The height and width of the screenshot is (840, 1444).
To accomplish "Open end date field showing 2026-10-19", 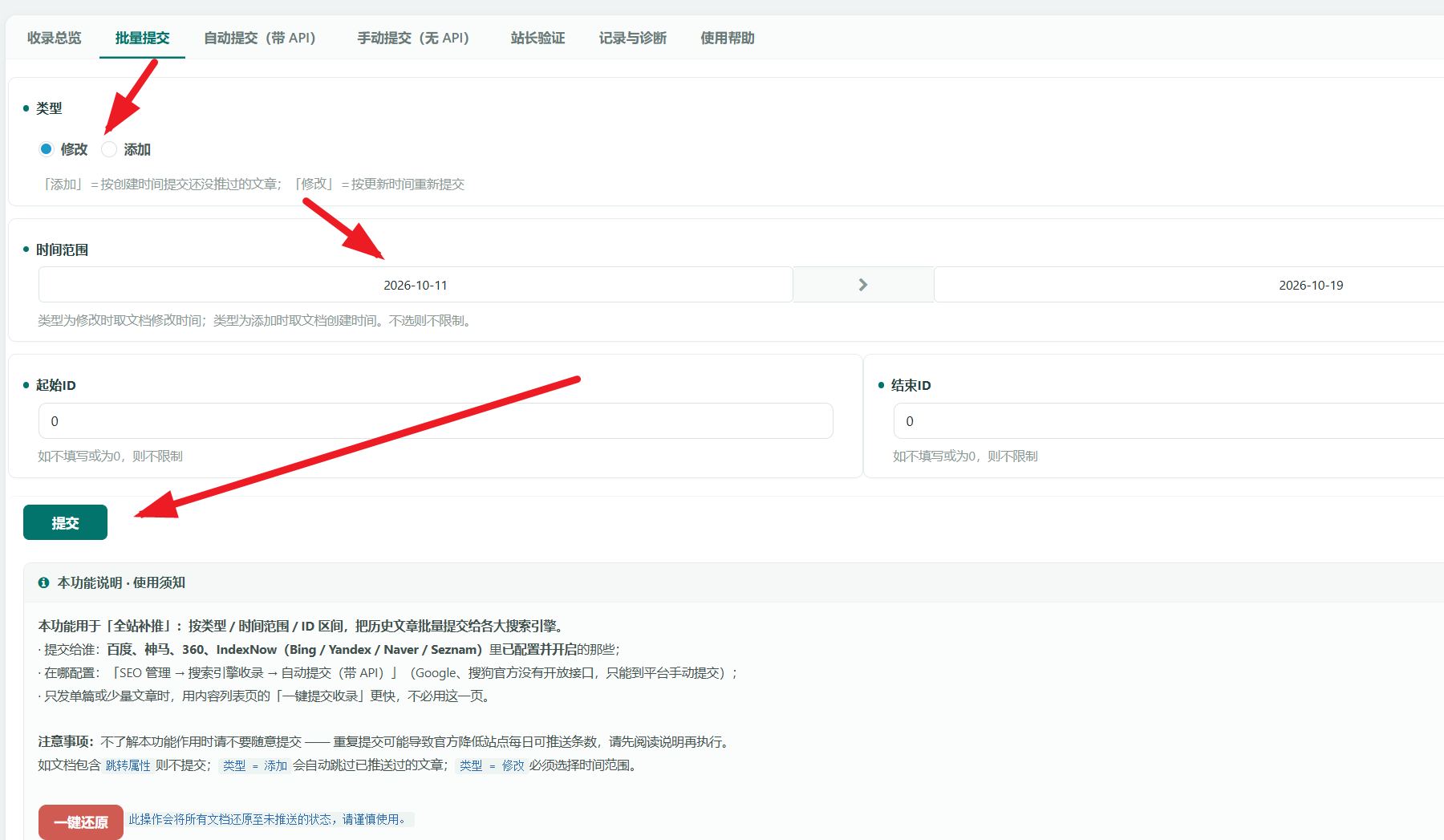I will (1189, 285).
